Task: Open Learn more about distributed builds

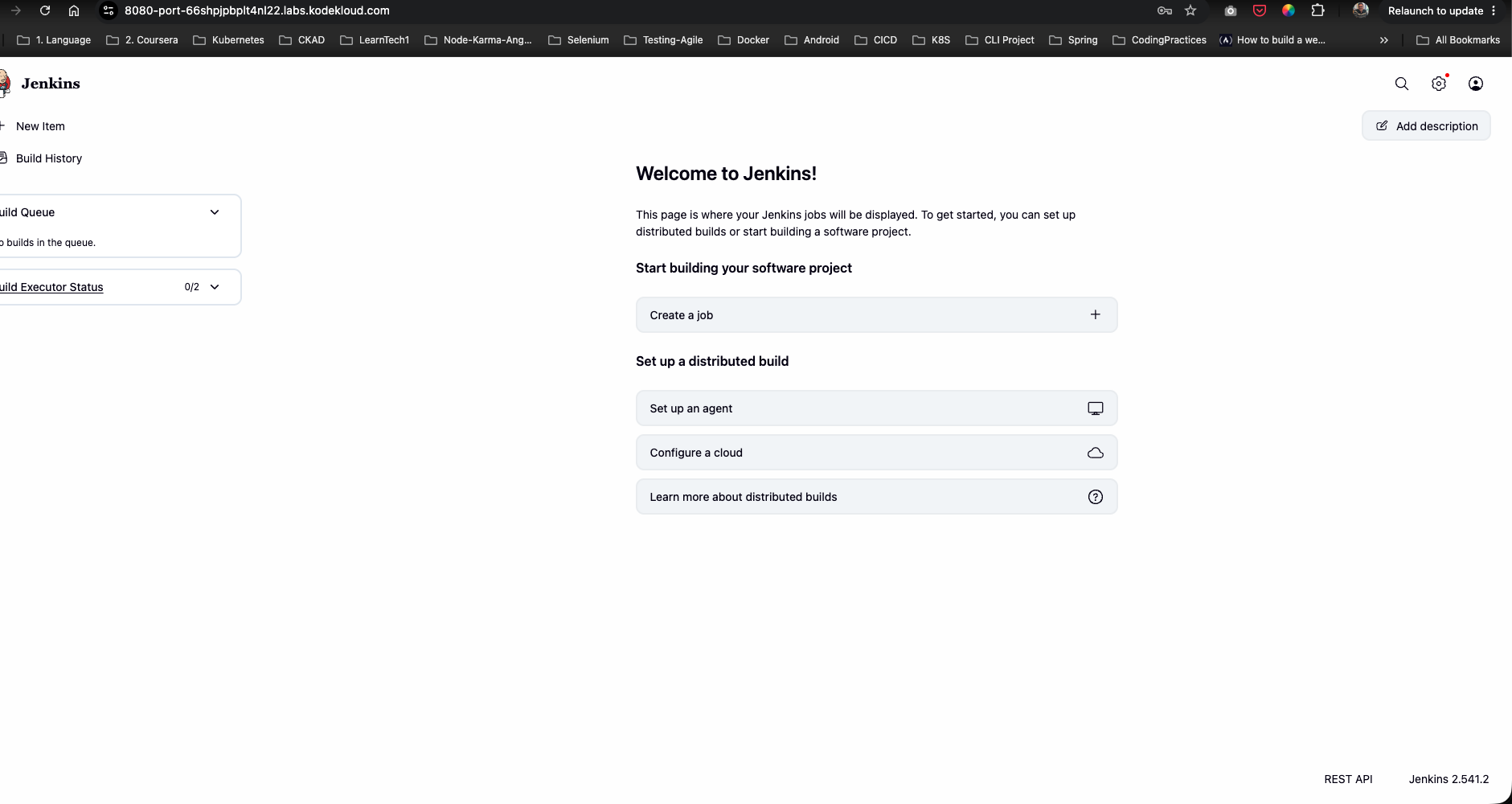Action: point(876,497)
